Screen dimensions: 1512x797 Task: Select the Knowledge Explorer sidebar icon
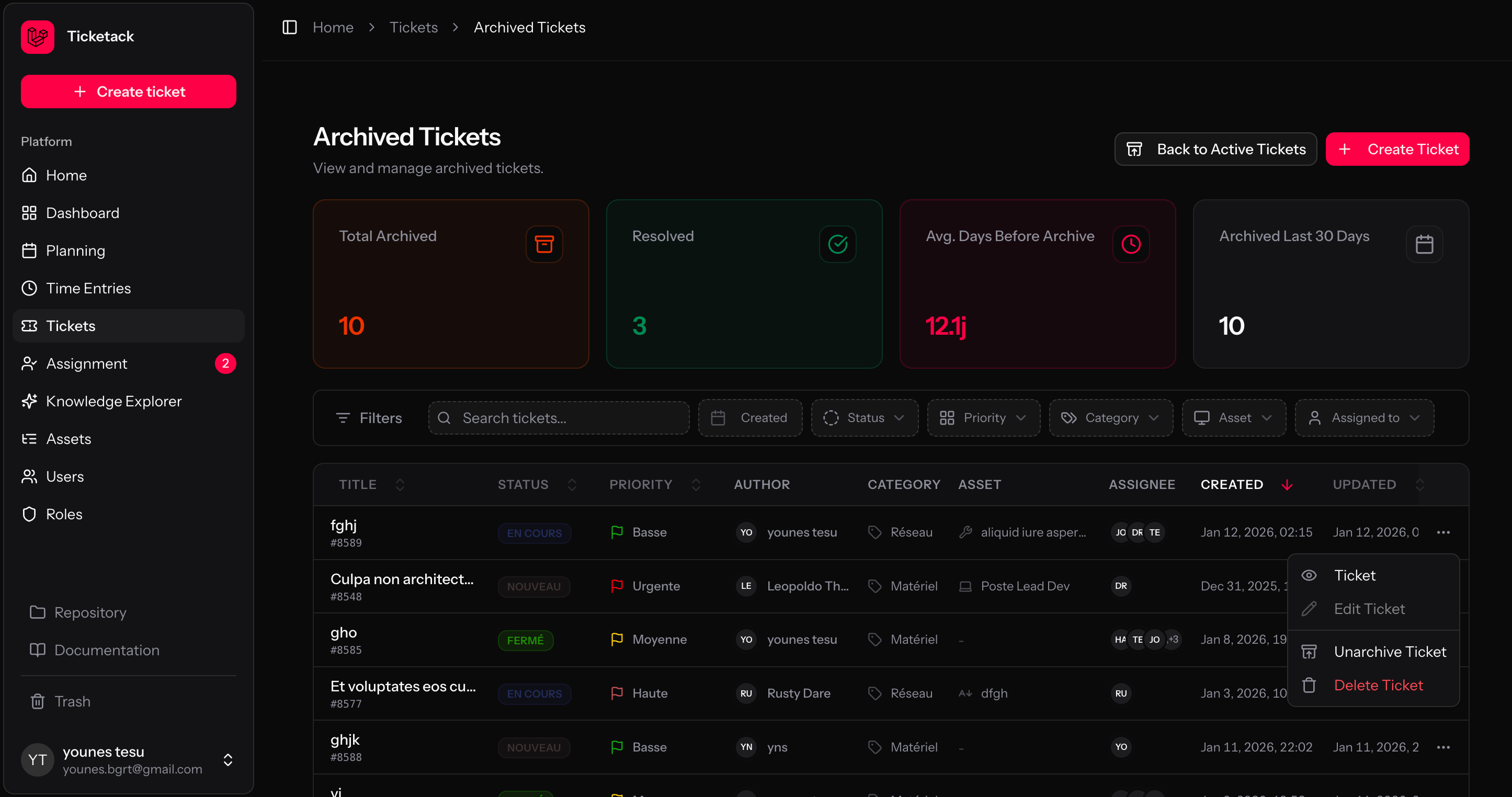point(29,401)
